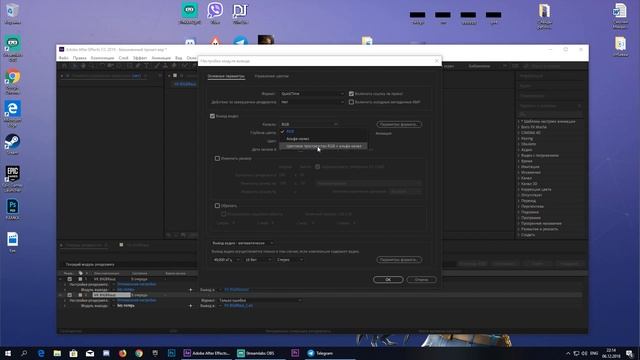The width and height of the screenshot is (640, 360).
Task: Enable the Обрезать crop checkbox
Action: pos(217,206)
